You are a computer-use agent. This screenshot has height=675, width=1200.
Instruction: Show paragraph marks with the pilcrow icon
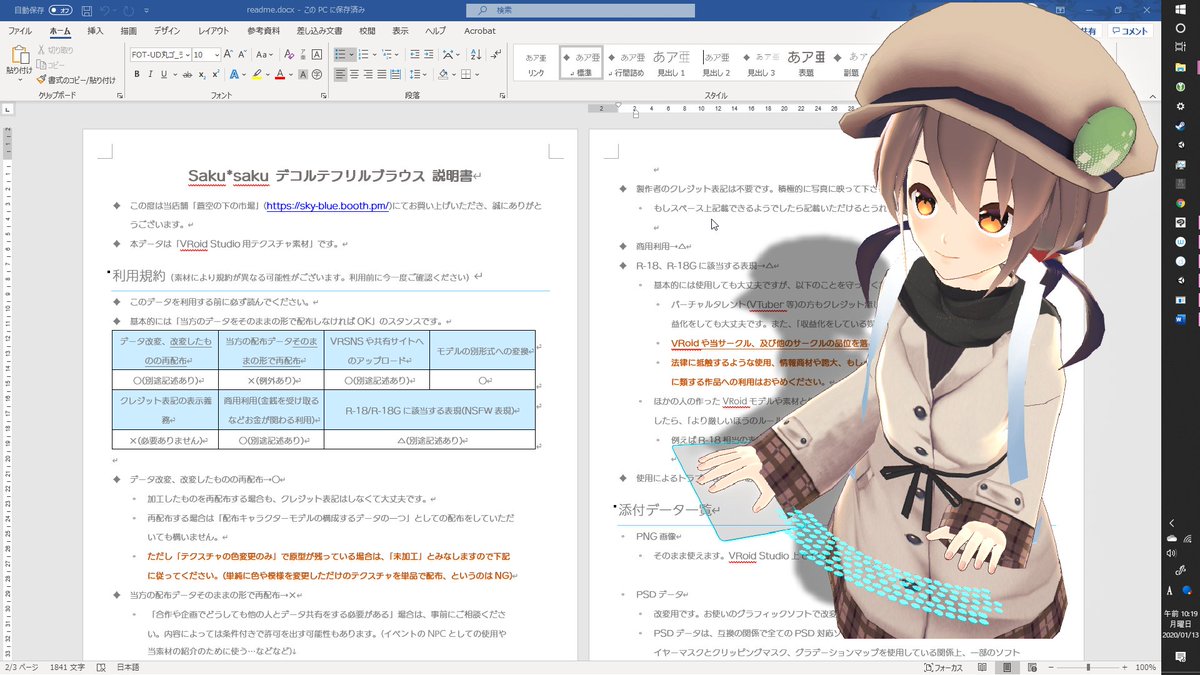[x=496, y=54]
